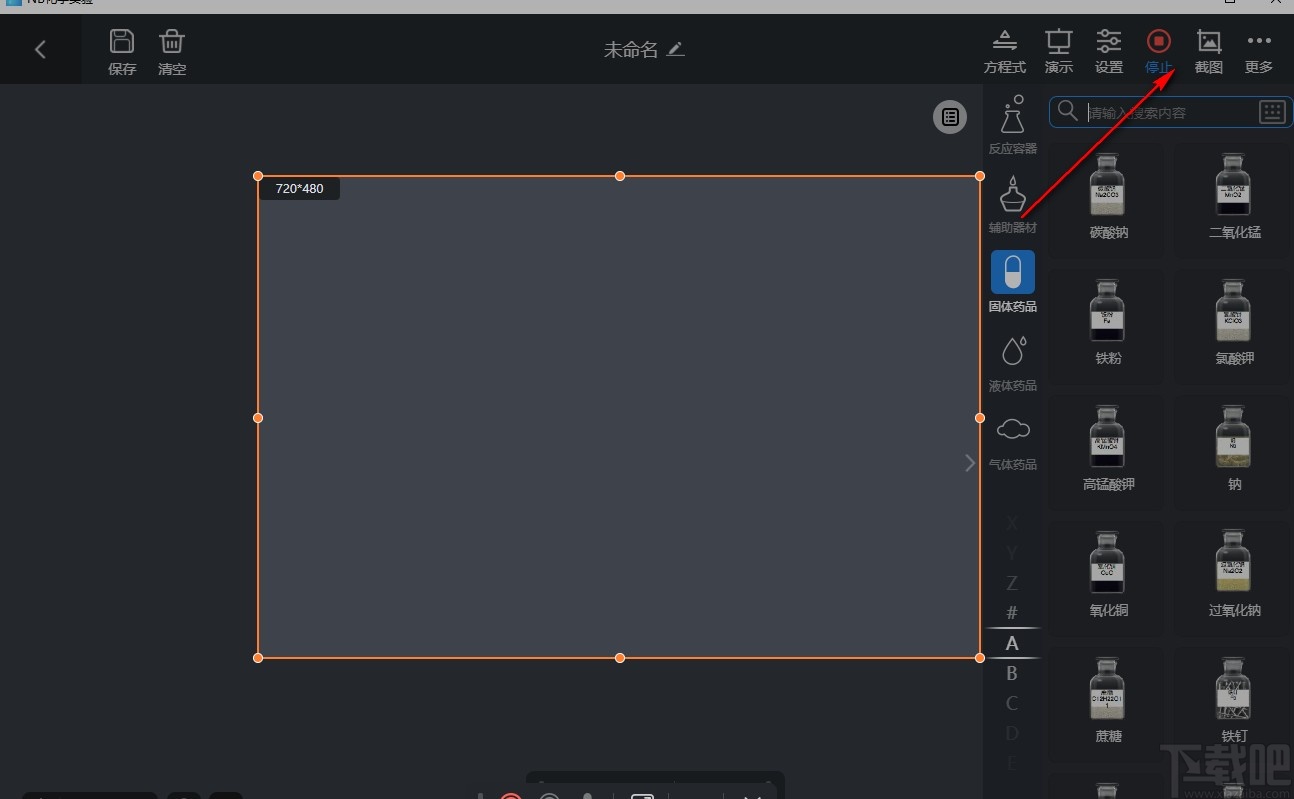
Task: Select the 反应容器 flask category
Action: click(x=1013, y=125)
